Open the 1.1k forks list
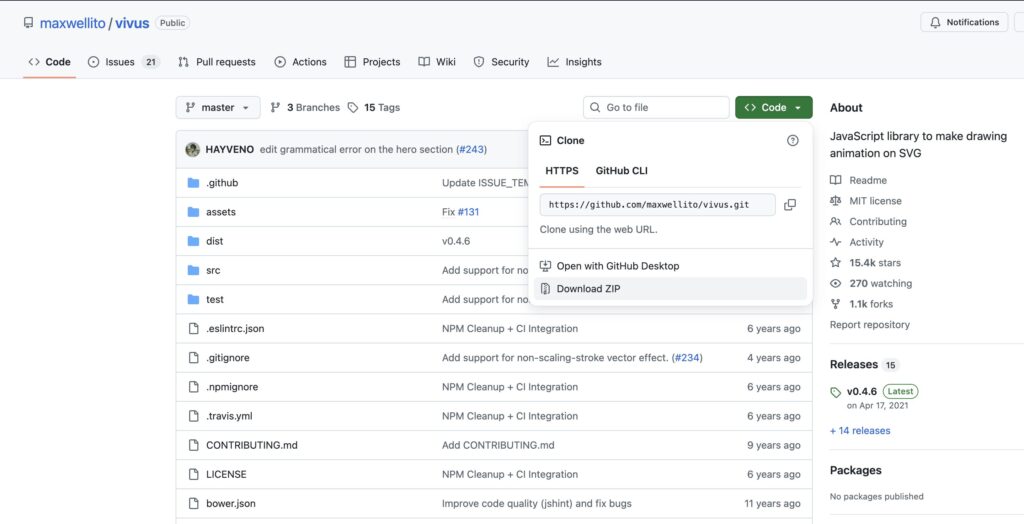The width and height of the screenshot is (1024, 524). tap(871, 304)
